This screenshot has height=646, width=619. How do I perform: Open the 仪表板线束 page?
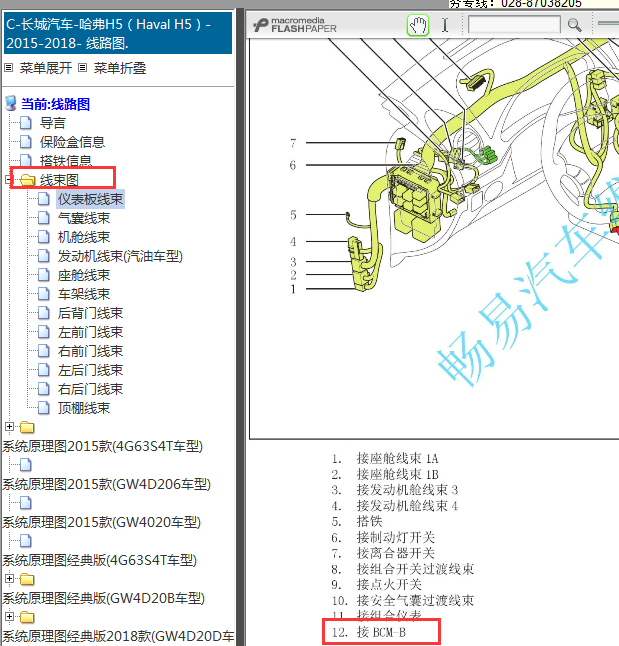[x=90, y=199]
